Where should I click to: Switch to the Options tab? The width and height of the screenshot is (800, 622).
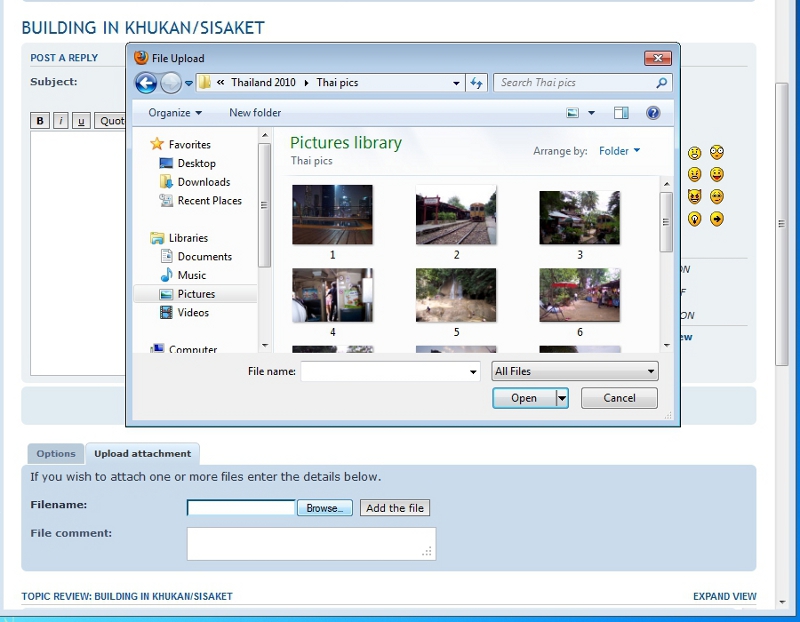click(x=56, y=454)
